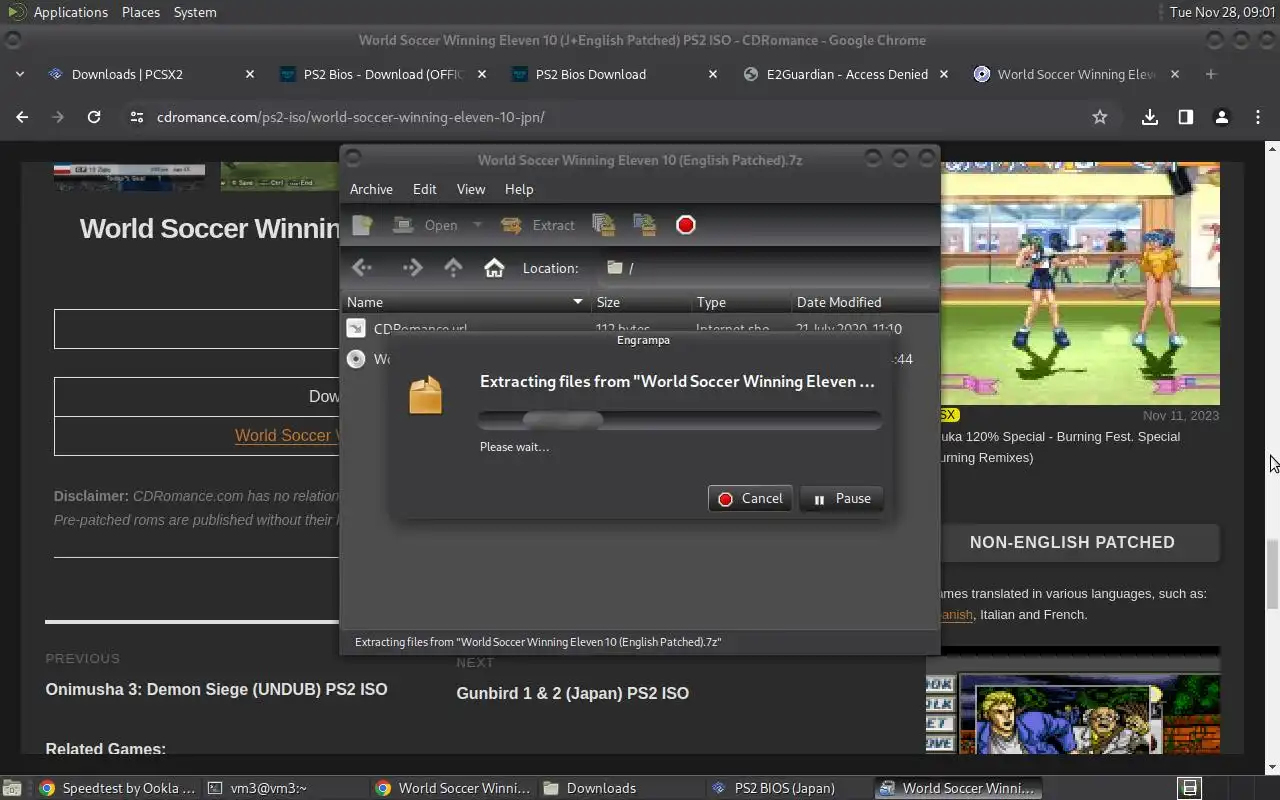Image resolution: width=1280 pixels, height=800 pixels.
Task: Sort files by Size column
Action: (x=641, y=302)
